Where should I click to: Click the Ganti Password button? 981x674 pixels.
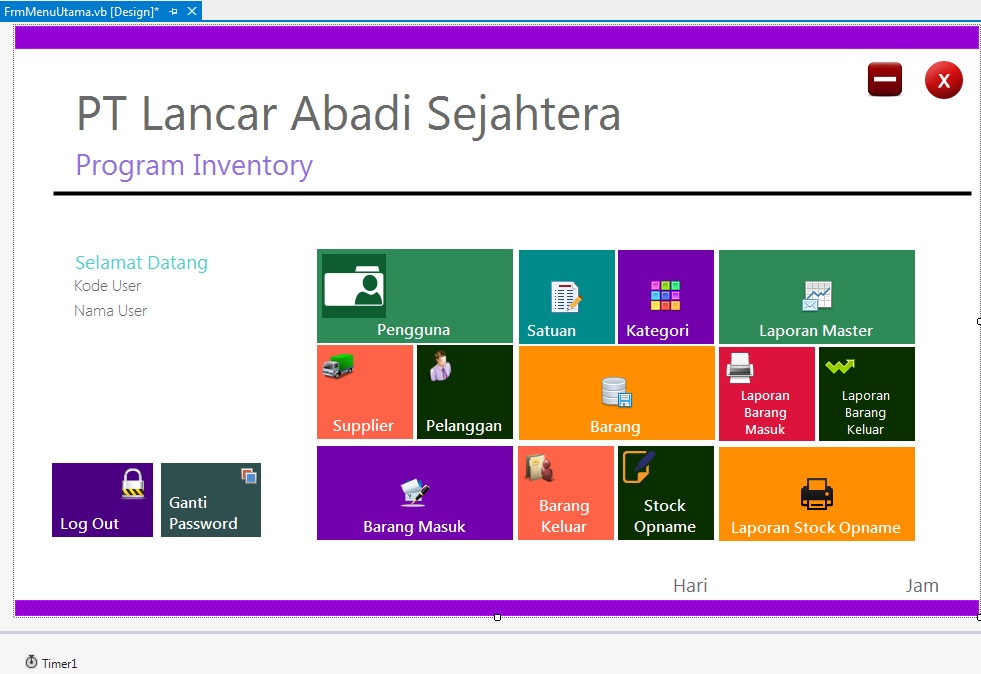210,498
